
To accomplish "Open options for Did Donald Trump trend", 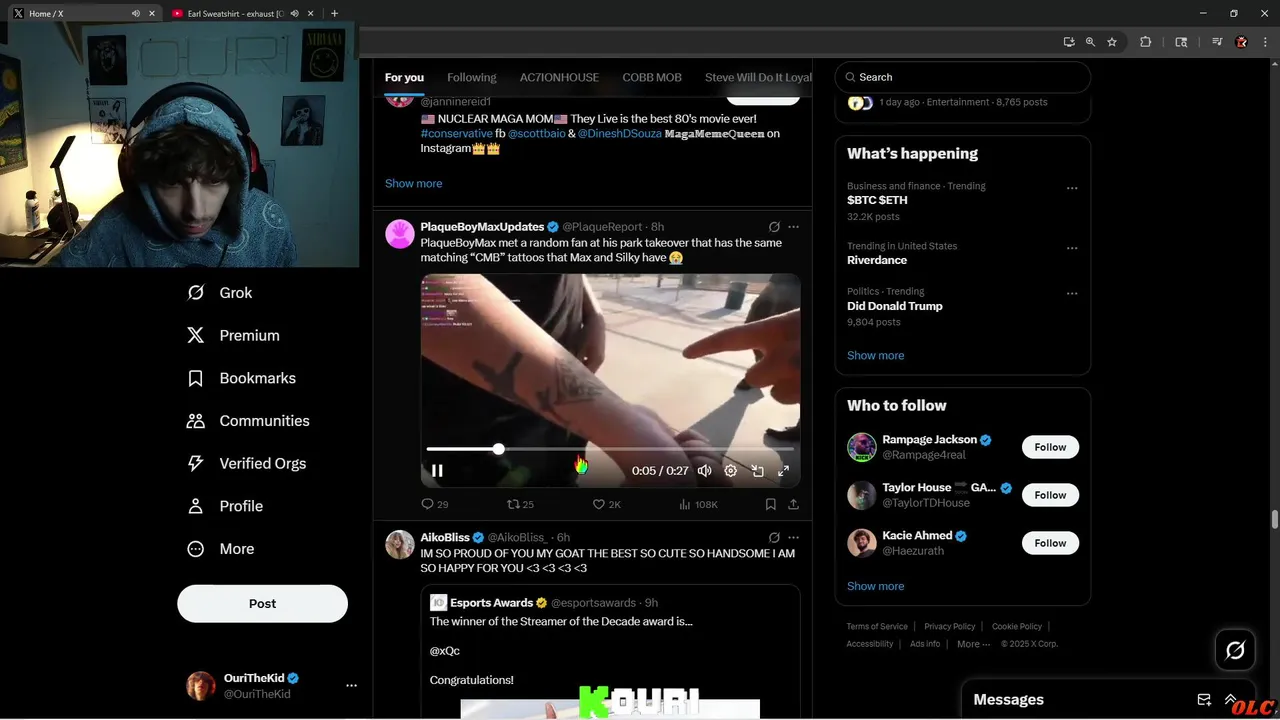I will pyautogui.click(x=1072, y=294).
